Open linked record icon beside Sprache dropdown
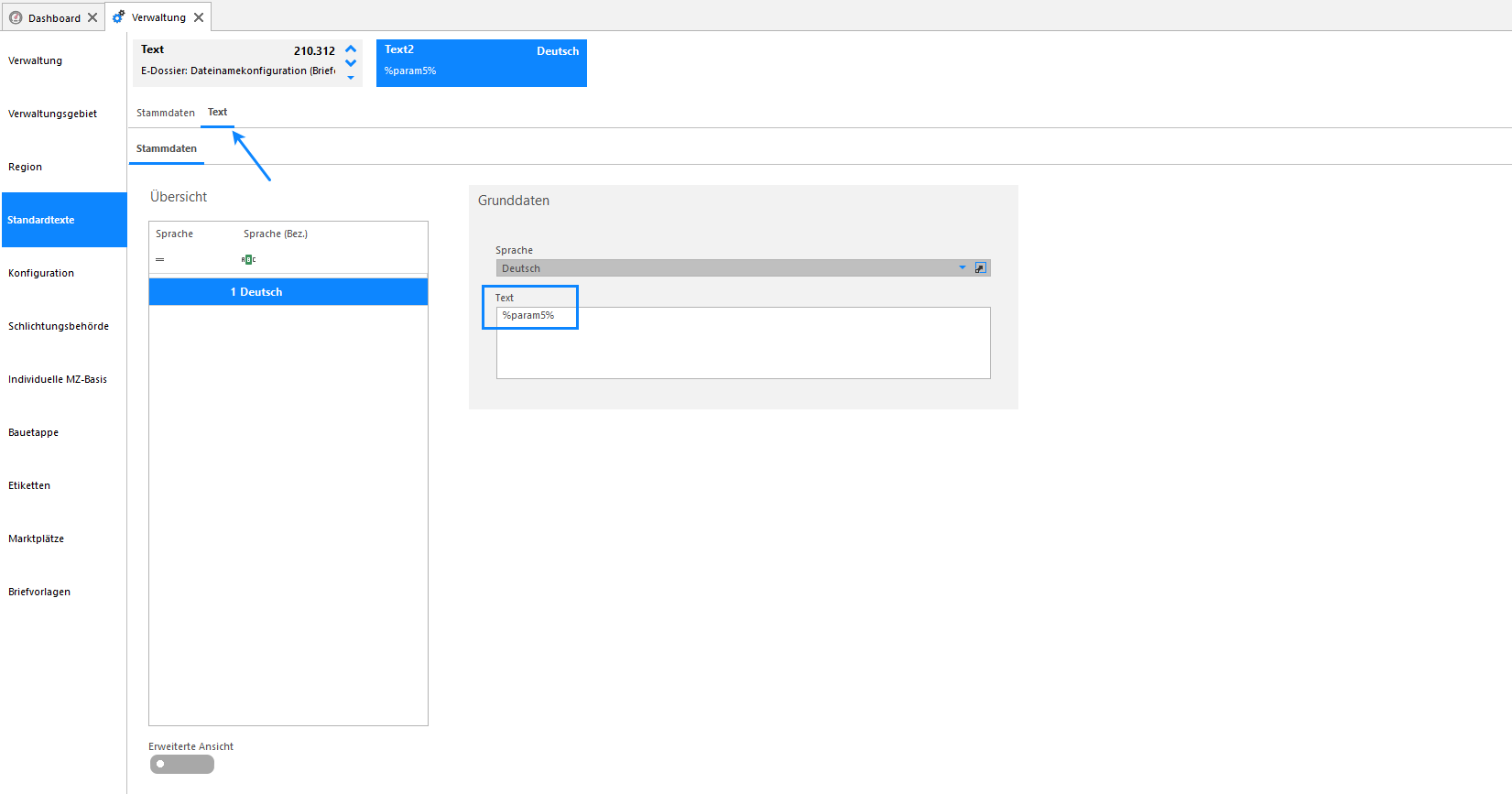The height and width of the screenshot is (794, 1512). pos(981,268)
